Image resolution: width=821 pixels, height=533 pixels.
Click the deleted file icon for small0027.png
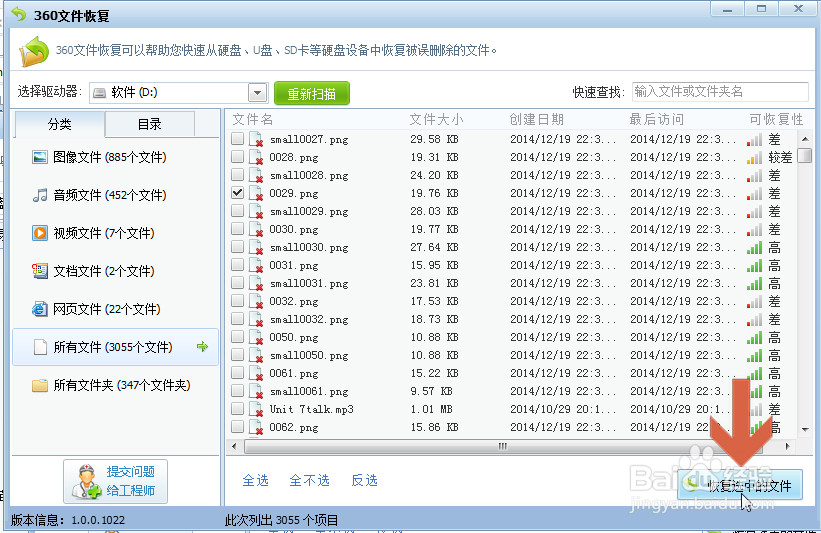[256, 140]
